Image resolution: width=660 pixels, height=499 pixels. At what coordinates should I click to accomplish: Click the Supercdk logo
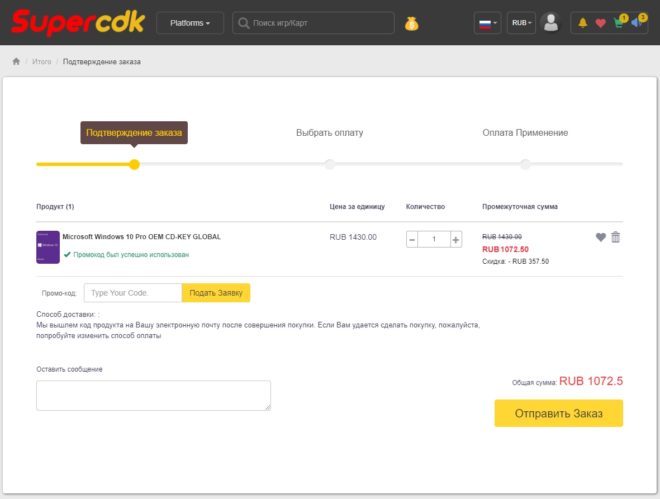click(78, 22)
